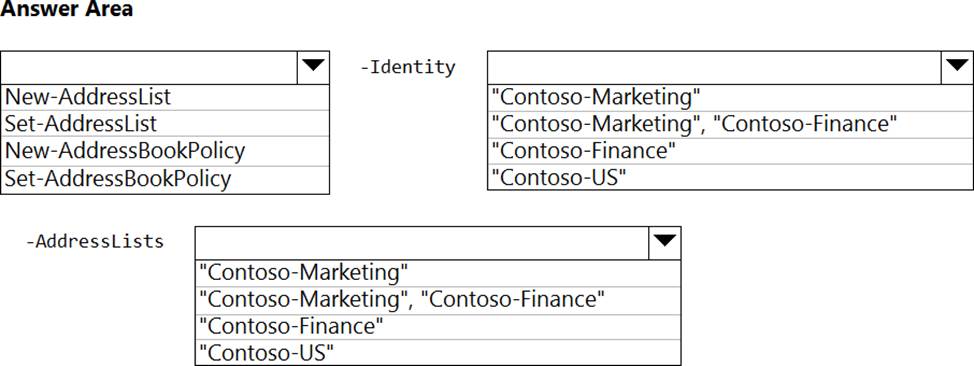Select "Contoso-Finance" under -AddressLists
This screenshot has height=366, width=974.
(438, 327)
